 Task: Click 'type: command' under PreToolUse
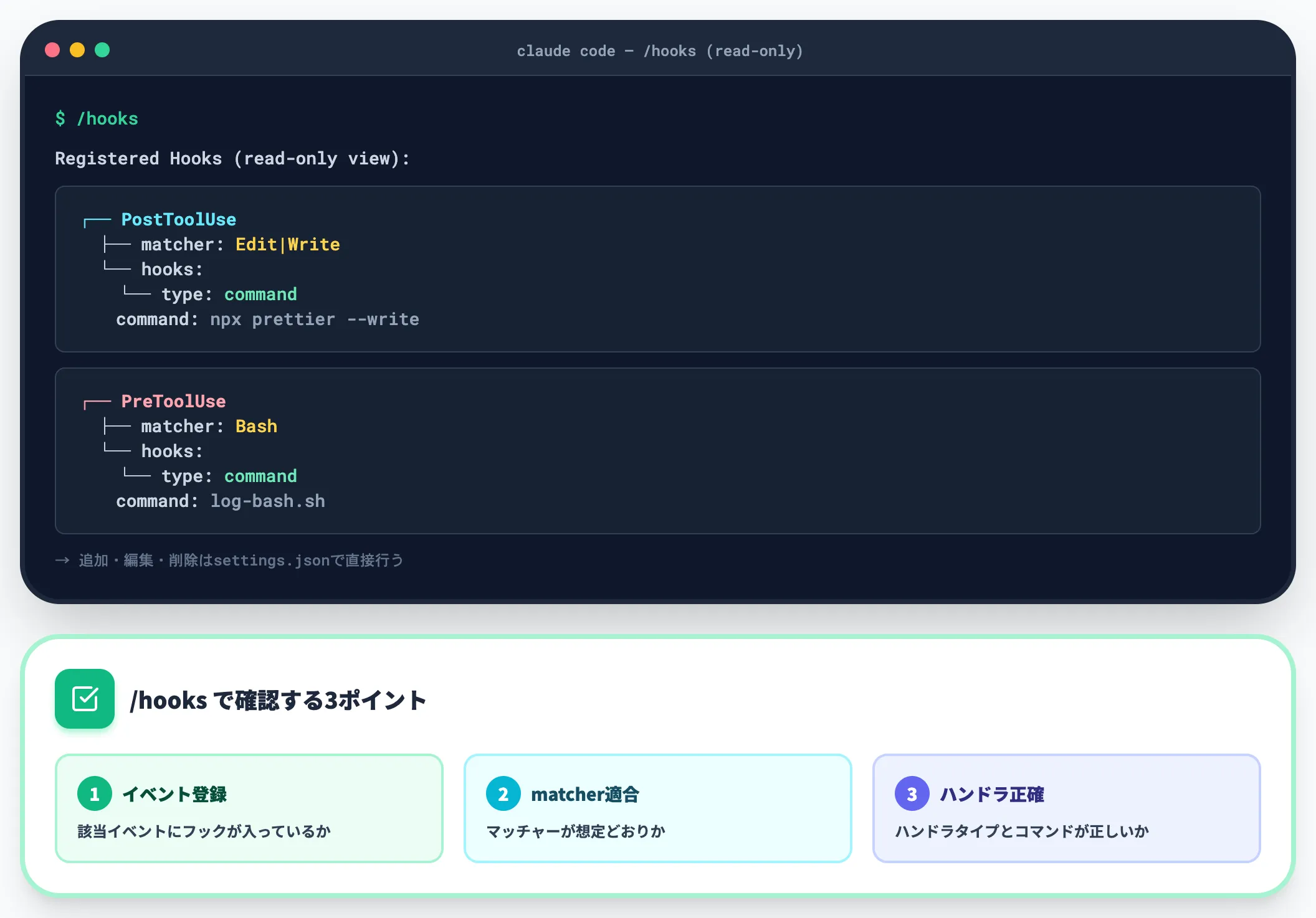[229, 476]
